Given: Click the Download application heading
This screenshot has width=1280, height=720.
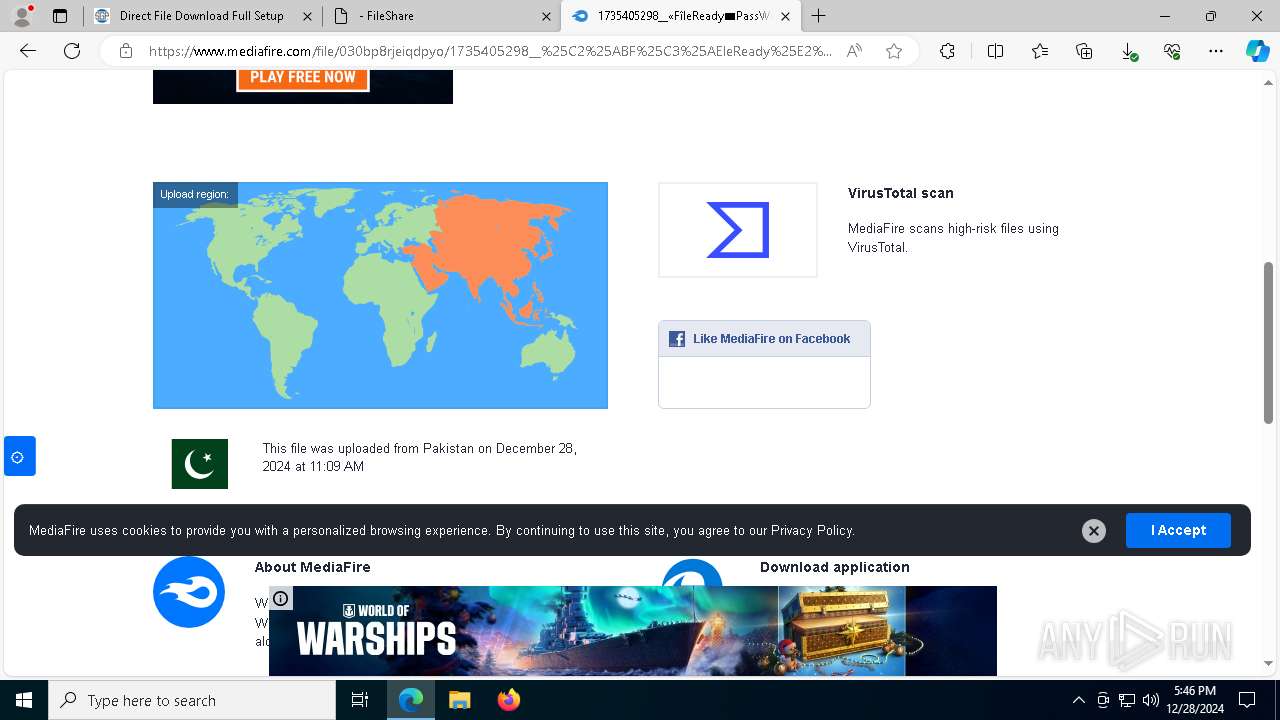Looking at the screenshot, I should tap(835, 567).
